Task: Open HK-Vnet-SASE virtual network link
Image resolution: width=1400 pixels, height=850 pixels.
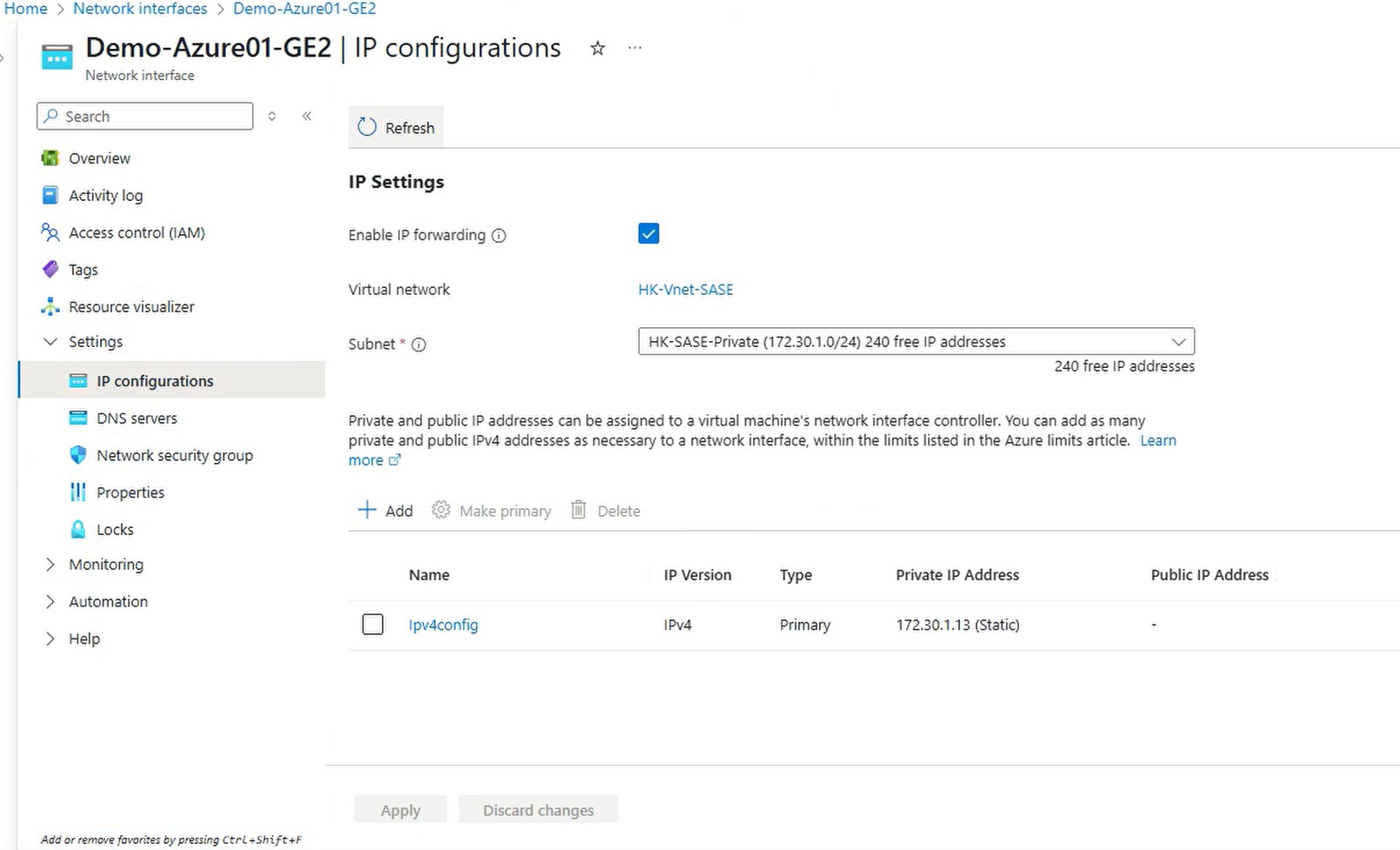Action: pos(685,290)
